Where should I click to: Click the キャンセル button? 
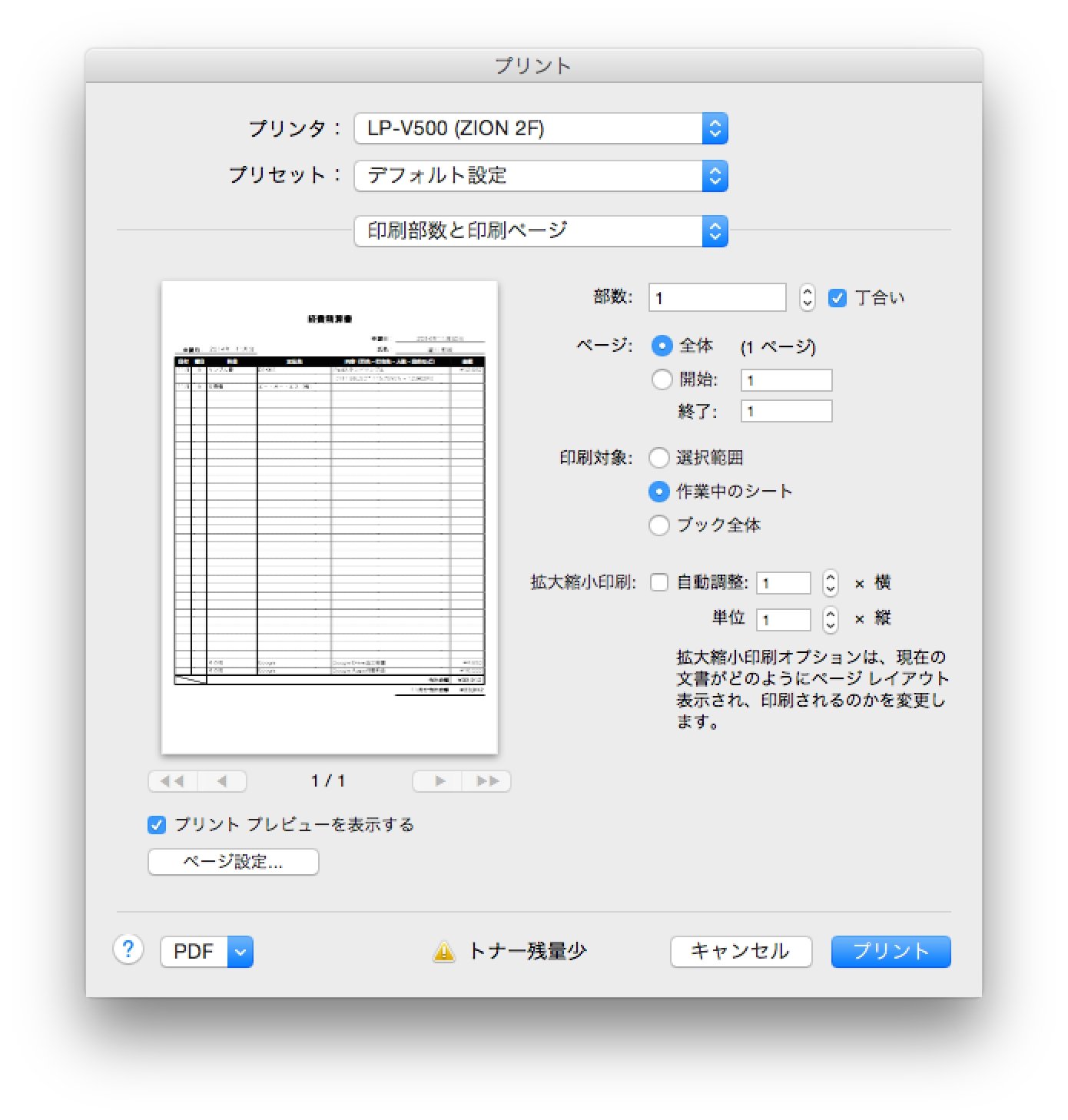[x=741, y=952]
